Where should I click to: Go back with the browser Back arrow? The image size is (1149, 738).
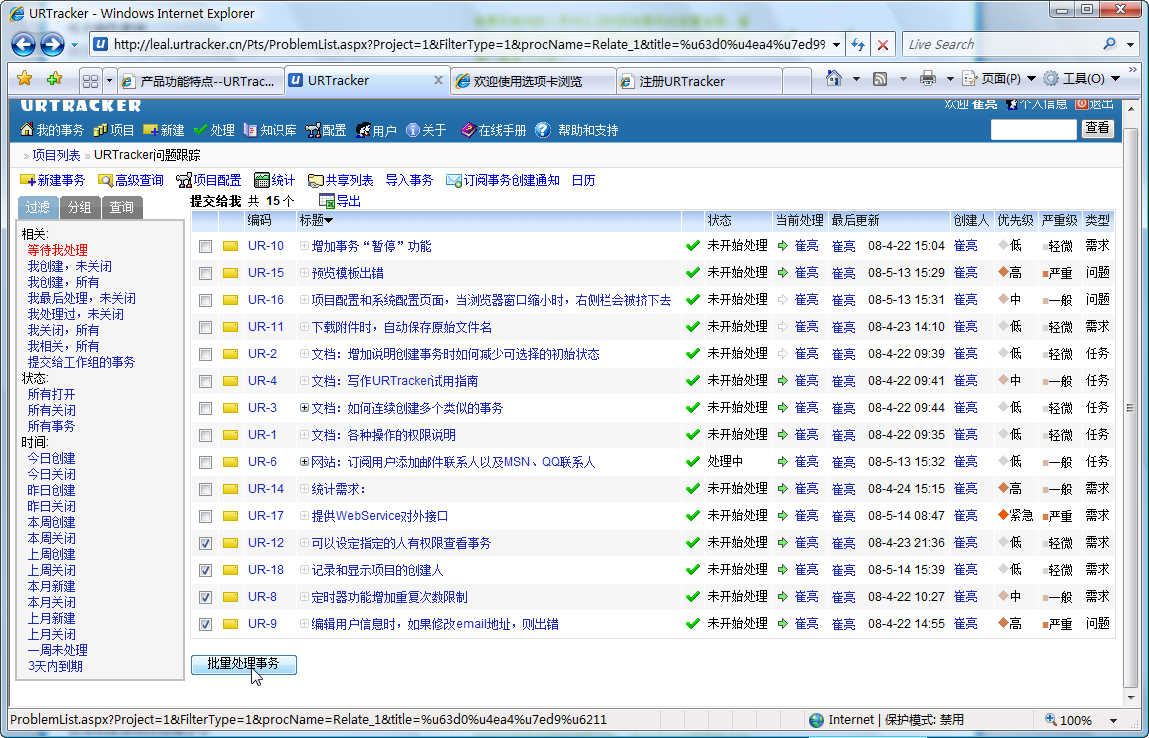pyautogui.click(x=23, y=45)
